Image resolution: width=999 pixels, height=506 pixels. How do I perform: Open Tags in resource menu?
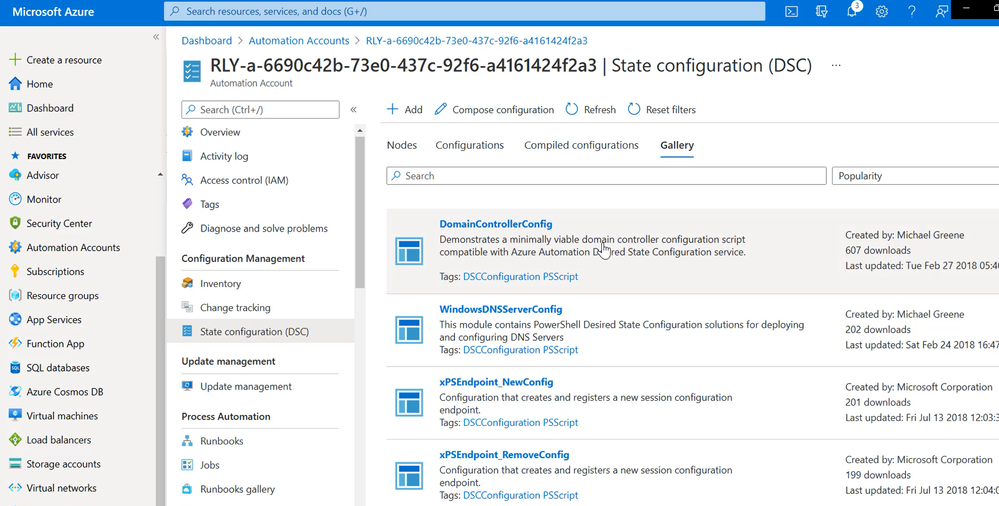(x=201, y=205)
